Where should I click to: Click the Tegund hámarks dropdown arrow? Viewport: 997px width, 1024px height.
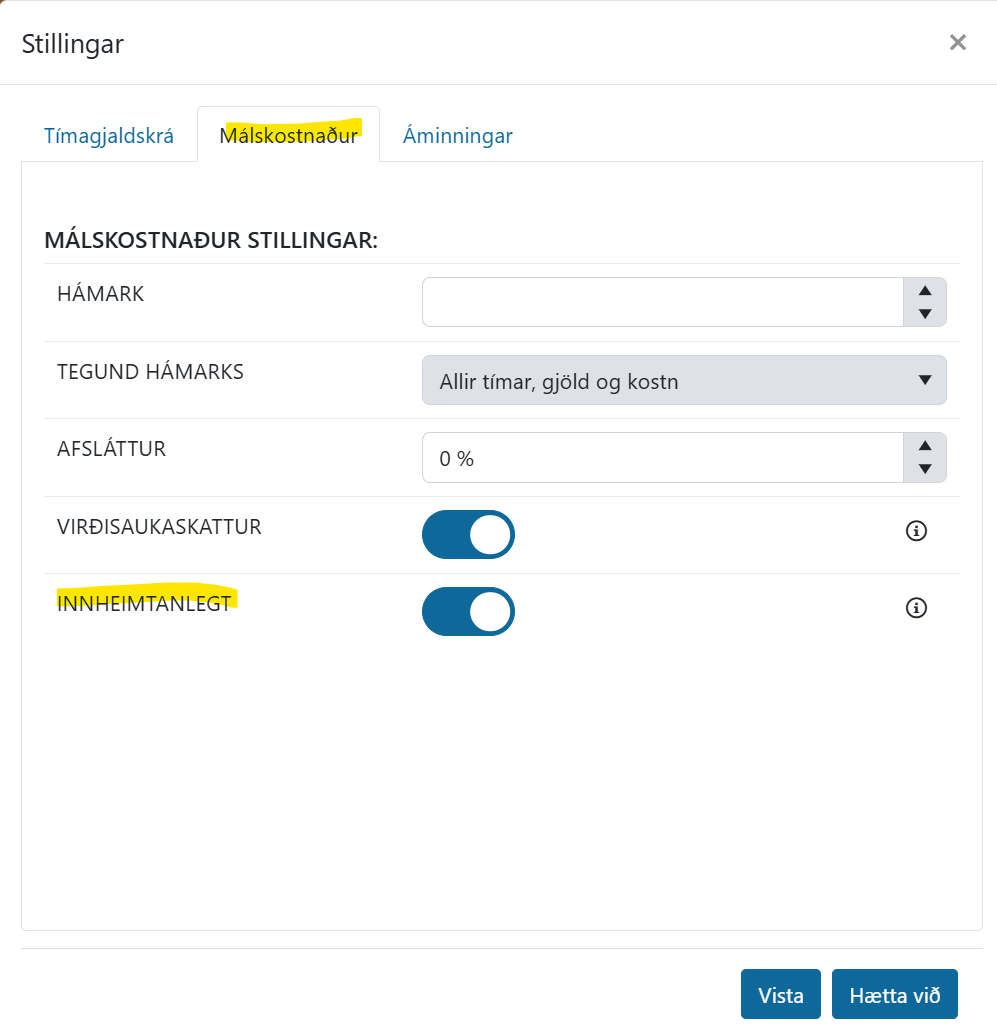(925, 380)
